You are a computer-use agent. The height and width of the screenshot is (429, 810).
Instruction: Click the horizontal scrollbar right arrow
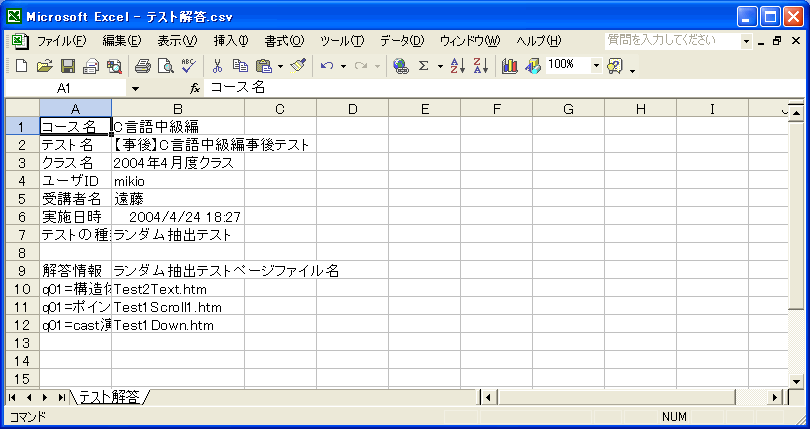pyautogui.click(x=775, y=397)
